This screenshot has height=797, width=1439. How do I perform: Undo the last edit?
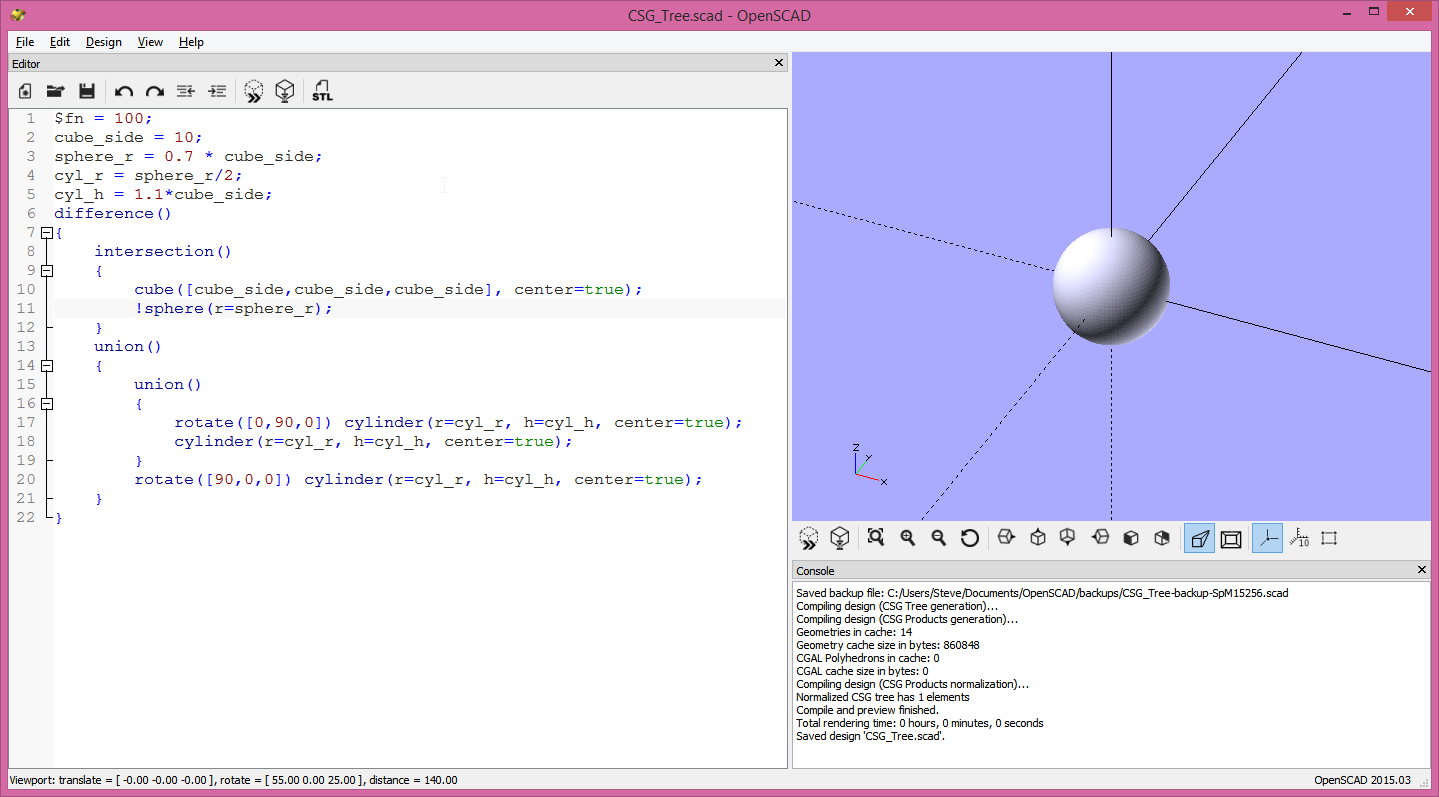[123, 90]
